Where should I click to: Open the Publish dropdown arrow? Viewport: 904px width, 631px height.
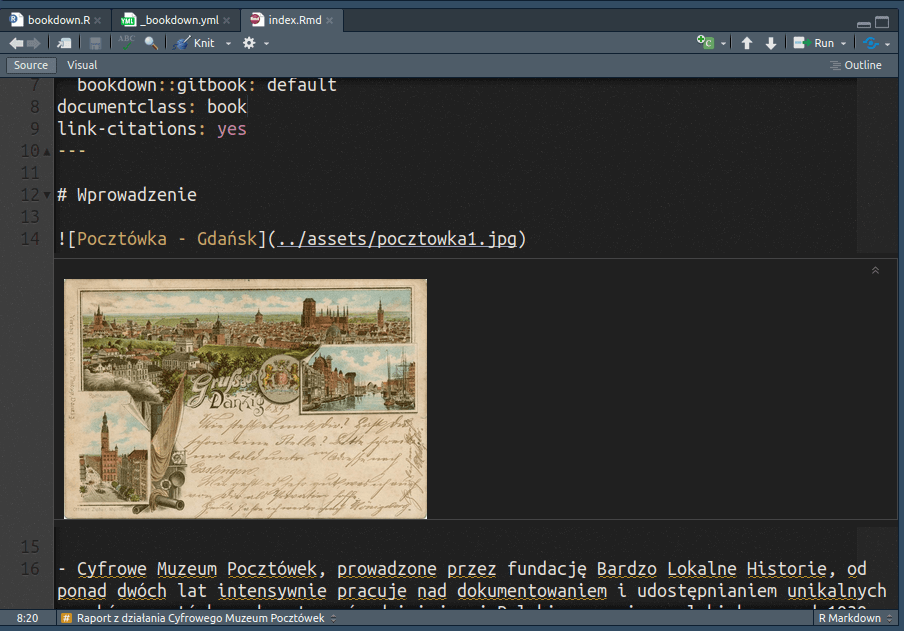[x=888, y=44]
